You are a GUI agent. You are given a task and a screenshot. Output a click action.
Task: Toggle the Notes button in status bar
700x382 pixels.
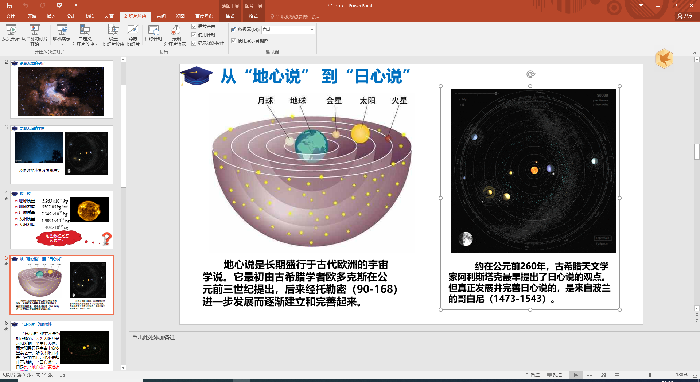533,375
